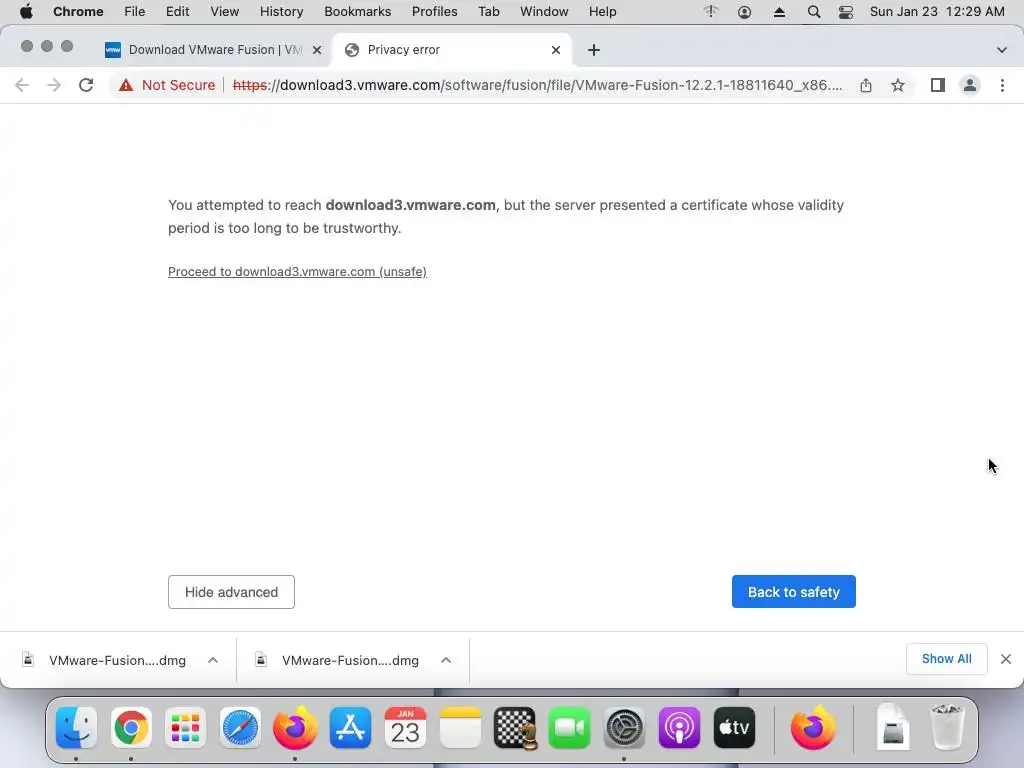This screenshot has height=768, width=1024.
Task: Launch Chess from the Dock
Action: pyautogui.click(x=515, y=728)
